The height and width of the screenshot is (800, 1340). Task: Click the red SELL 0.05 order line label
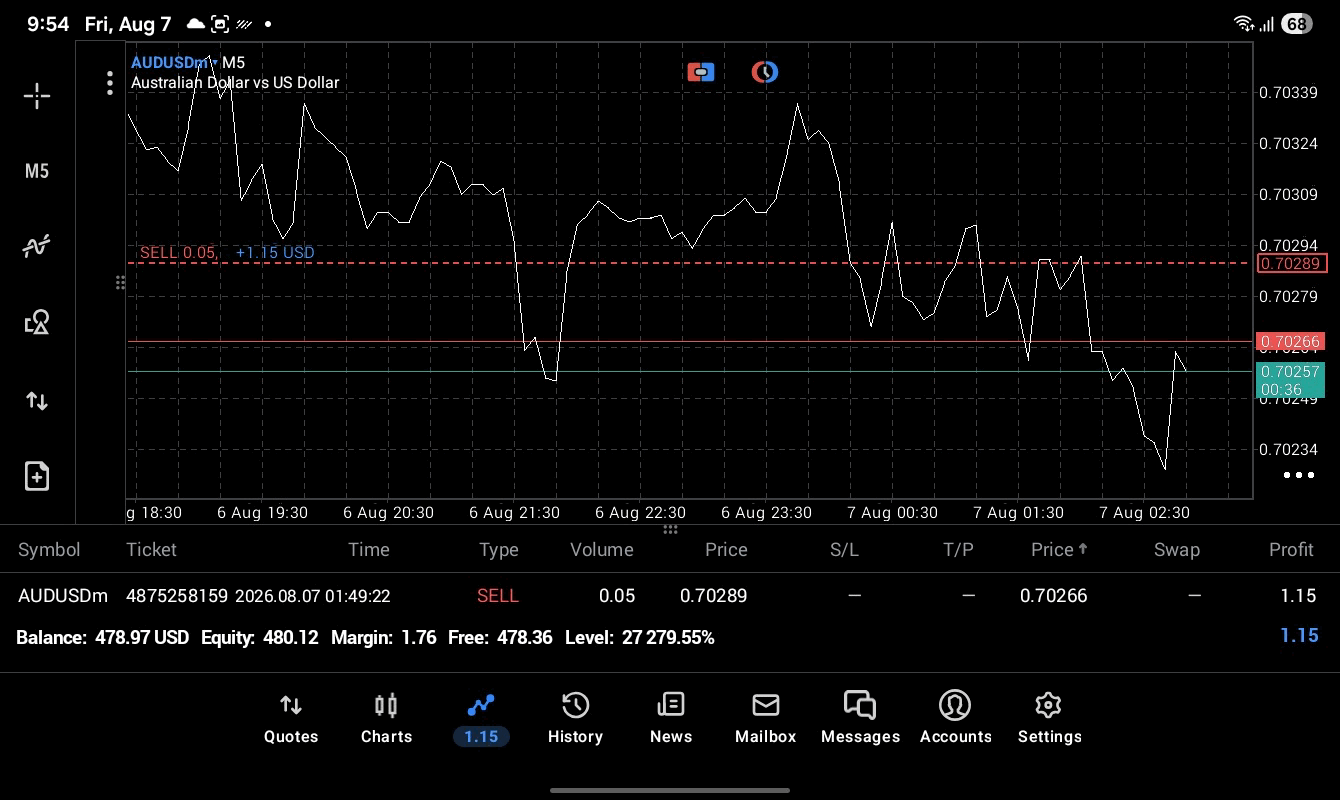(x=179, y=252)
